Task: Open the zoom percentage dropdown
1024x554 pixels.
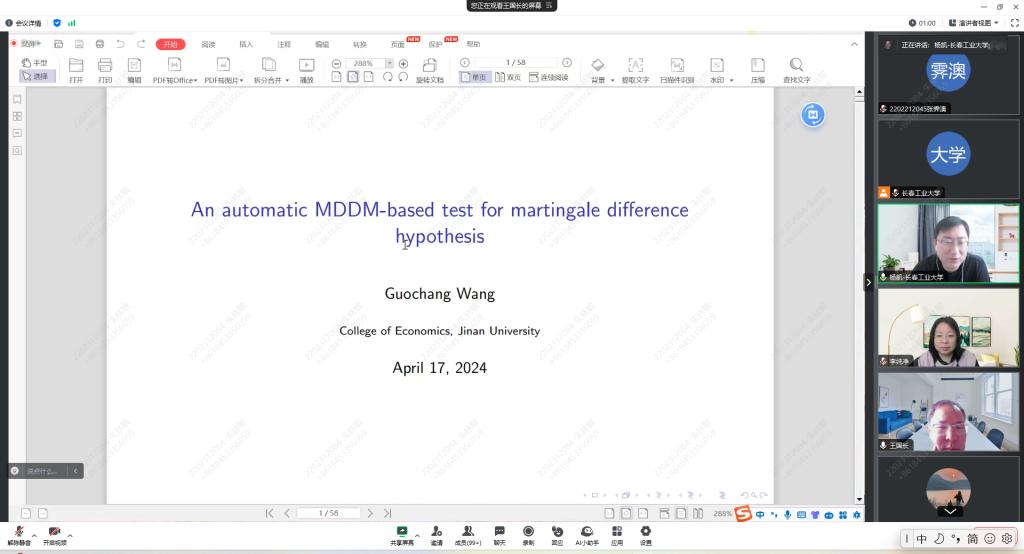Action: coord(390,63)
